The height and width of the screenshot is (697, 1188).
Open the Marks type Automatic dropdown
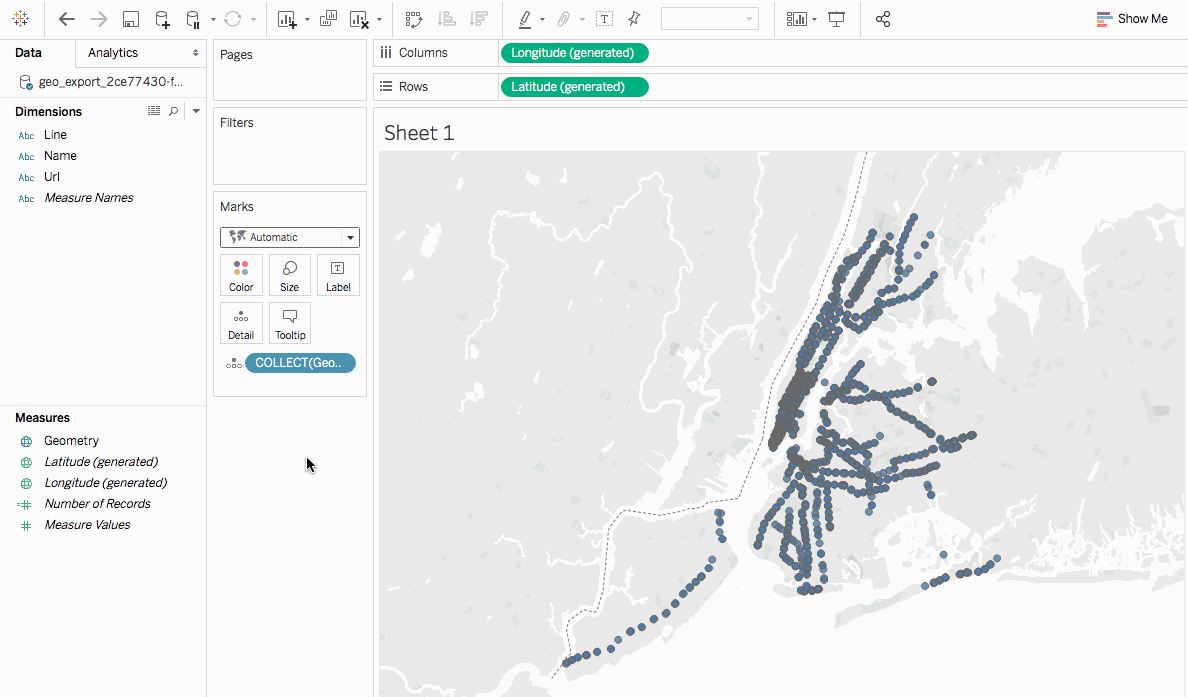(x=289, y=237)
